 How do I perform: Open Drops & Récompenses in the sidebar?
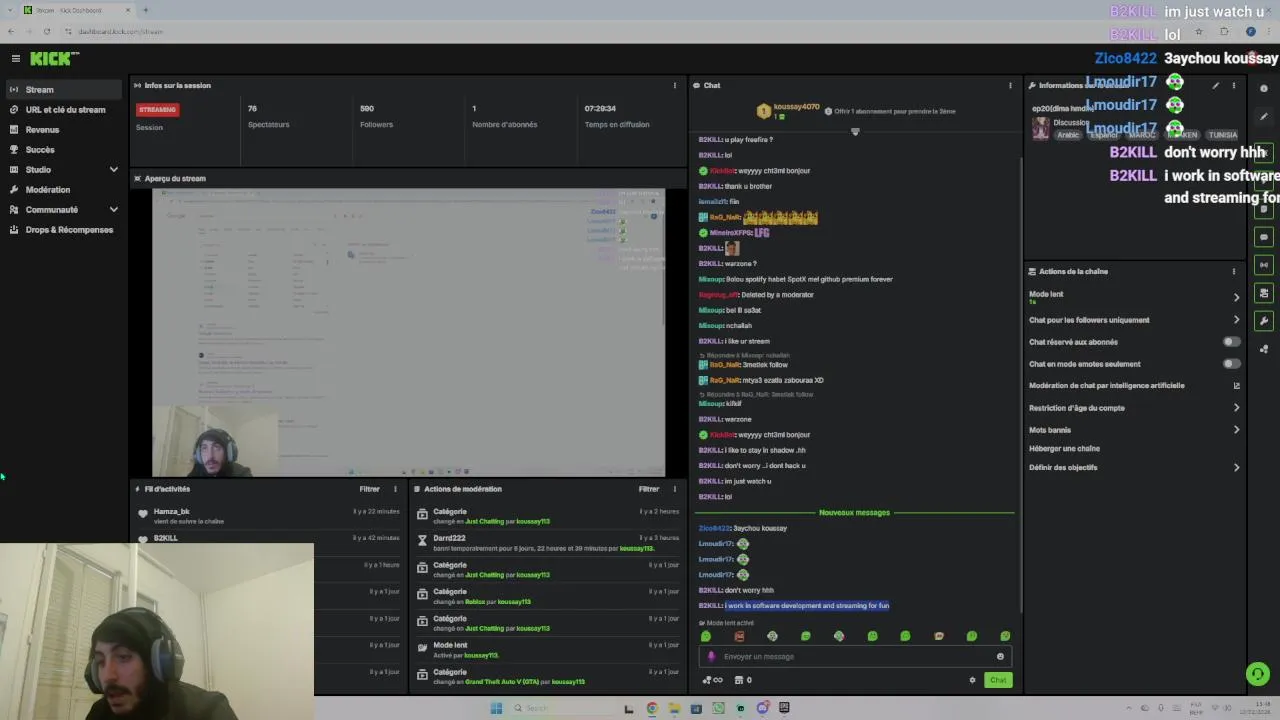pos(64,230)
